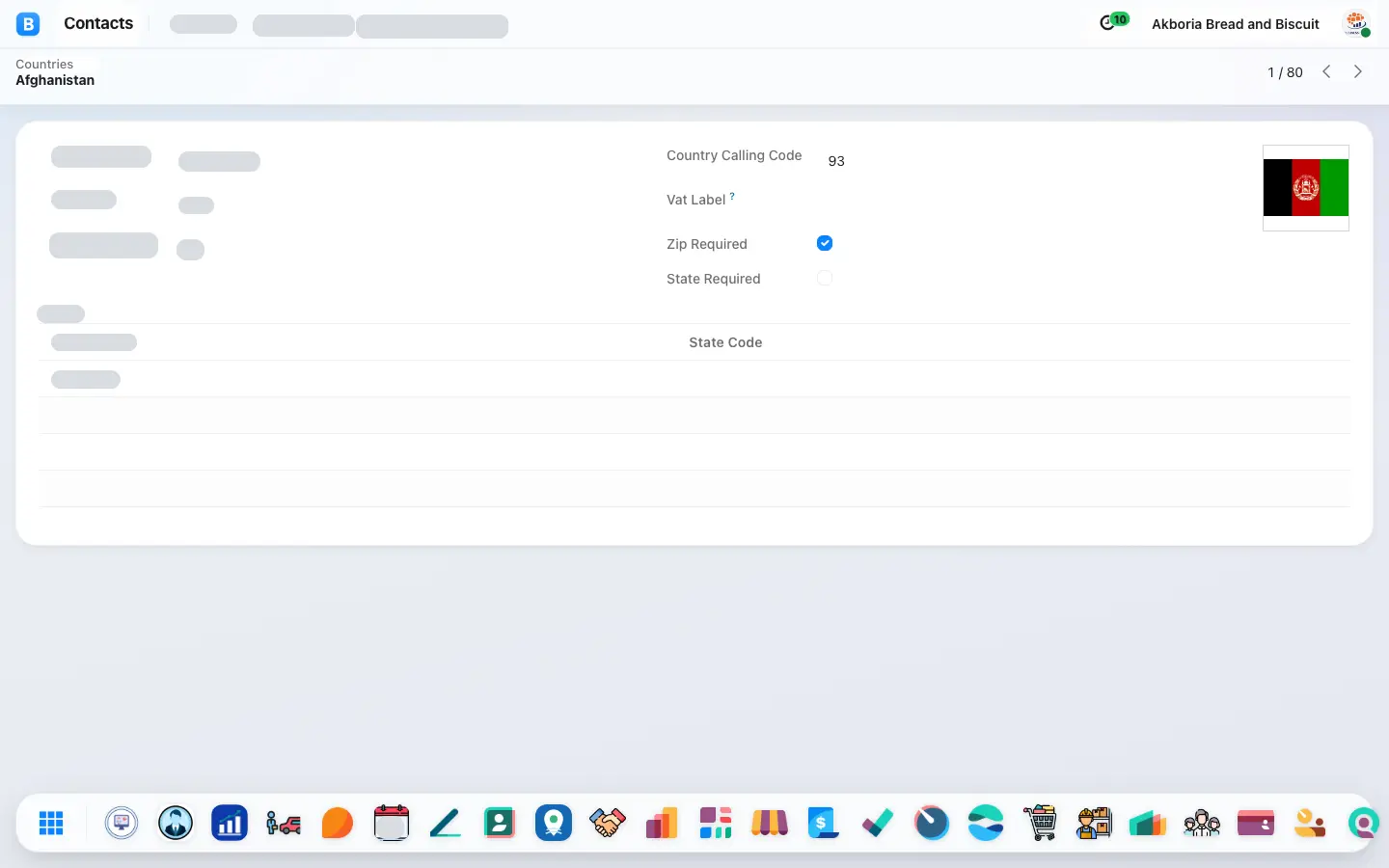Open the maroon ID card app

tap(1256, 823)
